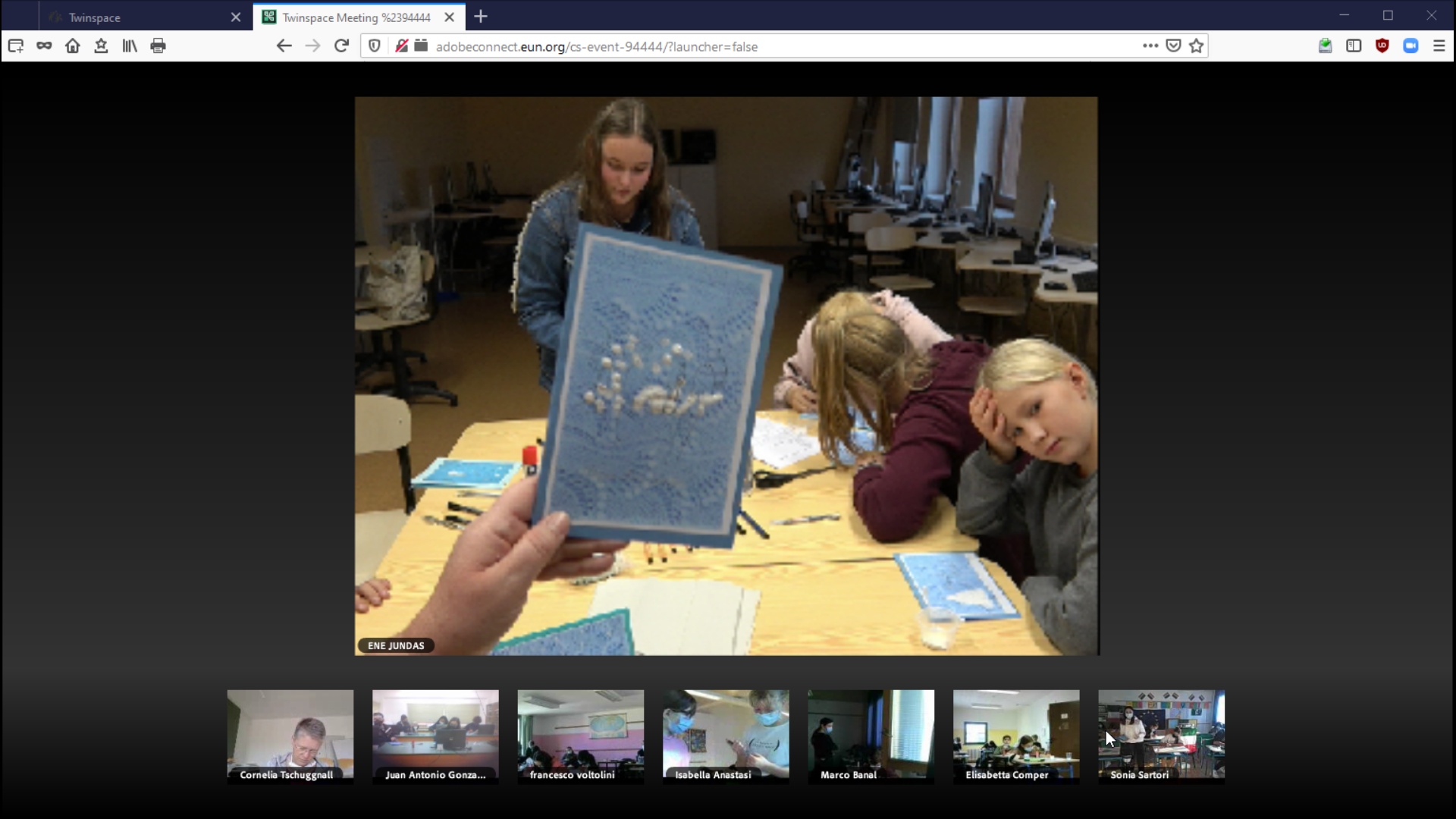Open blocked autoplay permission icon
The width and height of the screenshot is (1456, 819).
[x=402, y=46]
